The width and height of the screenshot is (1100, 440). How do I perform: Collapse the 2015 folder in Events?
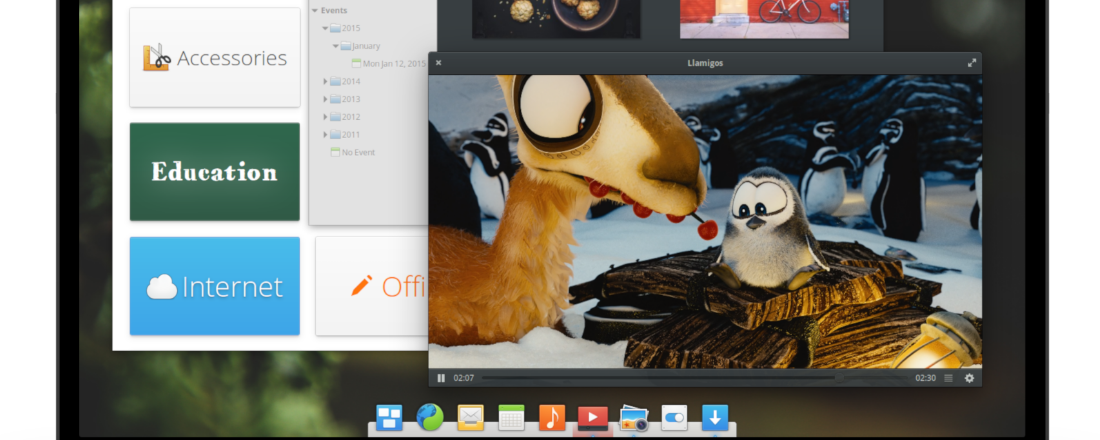[326, 28]
